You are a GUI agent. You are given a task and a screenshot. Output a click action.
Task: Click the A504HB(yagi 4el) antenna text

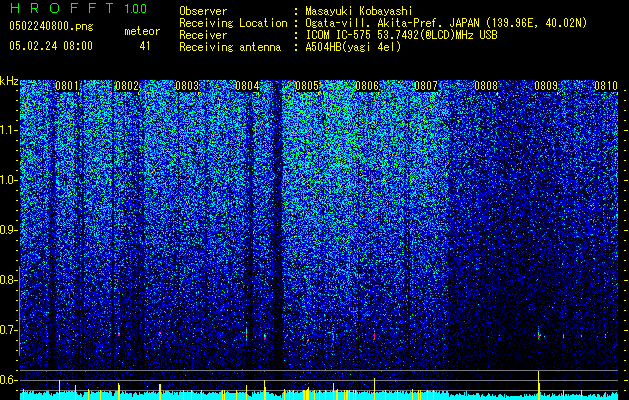tap(353, 47)
